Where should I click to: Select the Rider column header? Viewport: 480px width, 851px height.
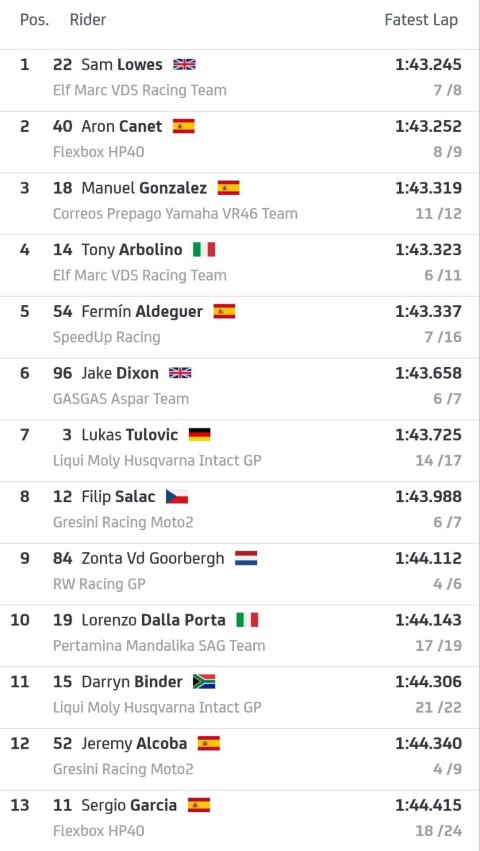(88, 20)
